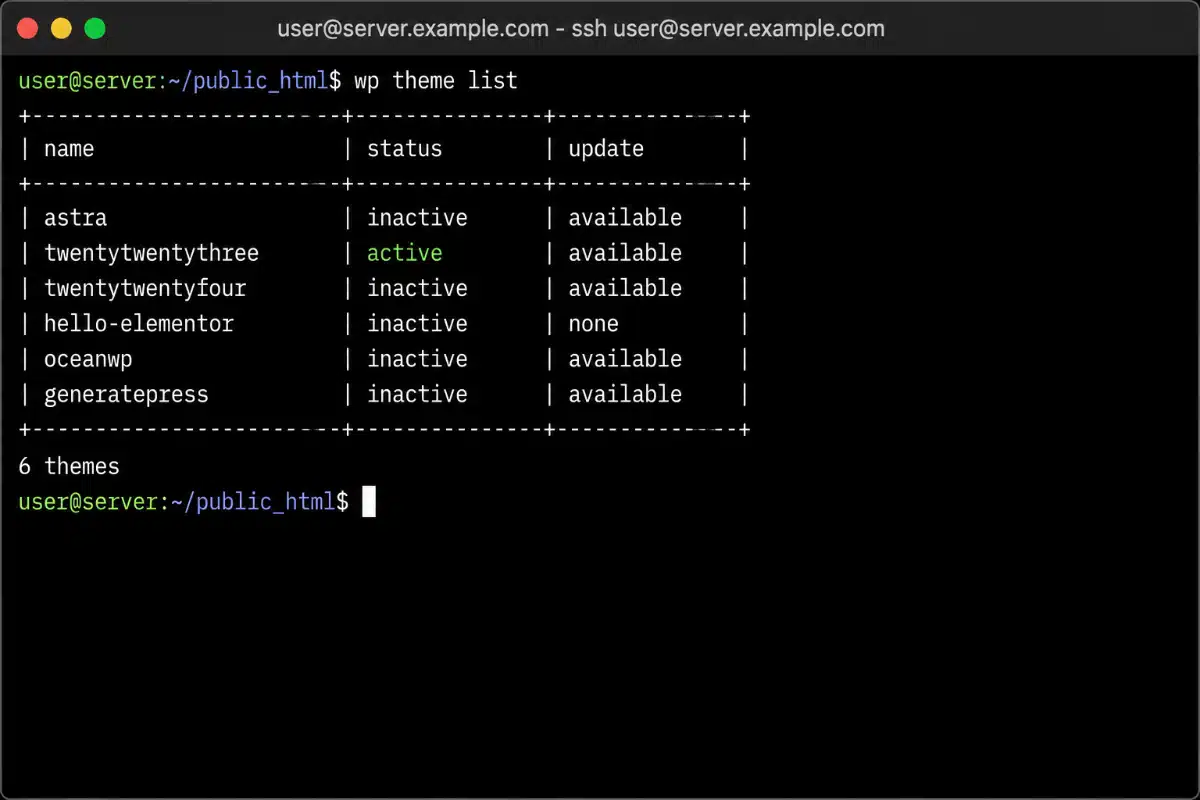Close the terminal window with red button

point(29,29)
